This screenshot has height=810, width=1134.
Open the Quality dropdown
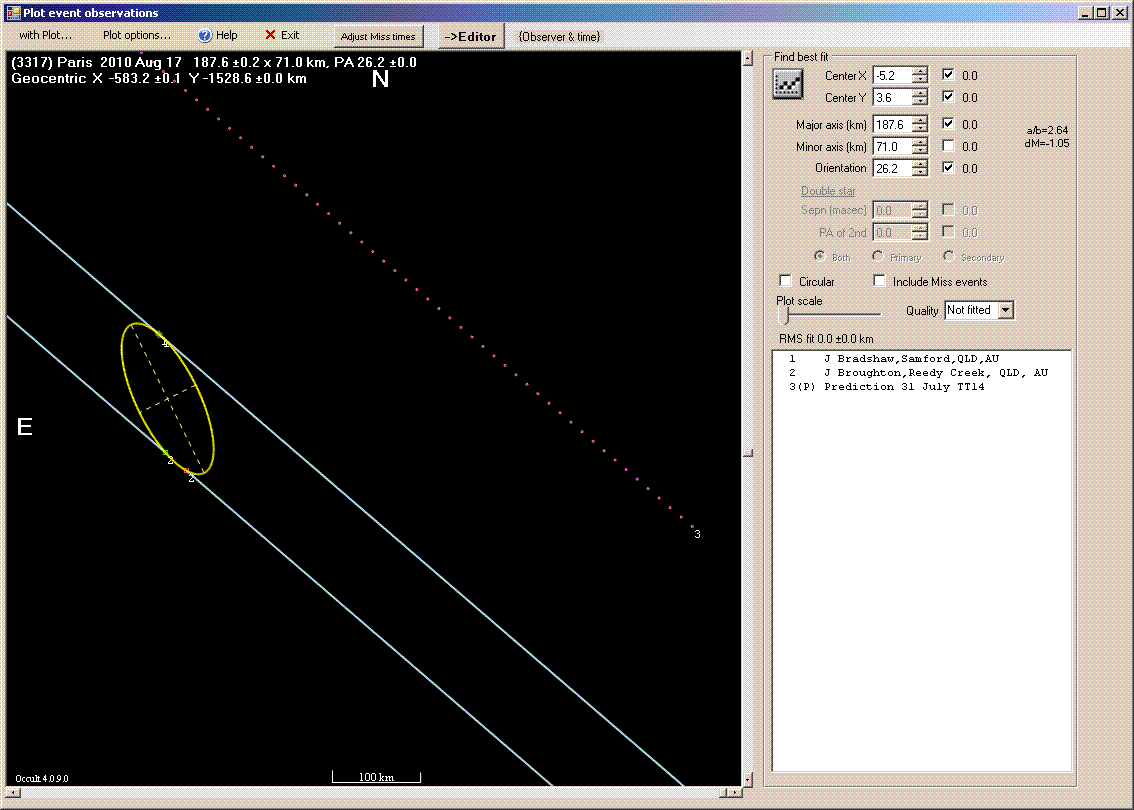click(x=1006, y=310)
